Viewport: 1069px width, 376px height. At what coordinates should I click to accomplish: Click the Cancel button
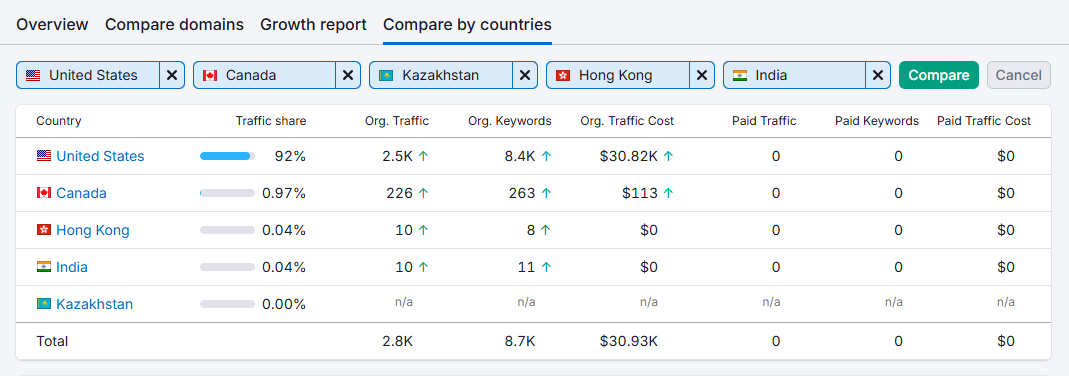pos(1019,75)
